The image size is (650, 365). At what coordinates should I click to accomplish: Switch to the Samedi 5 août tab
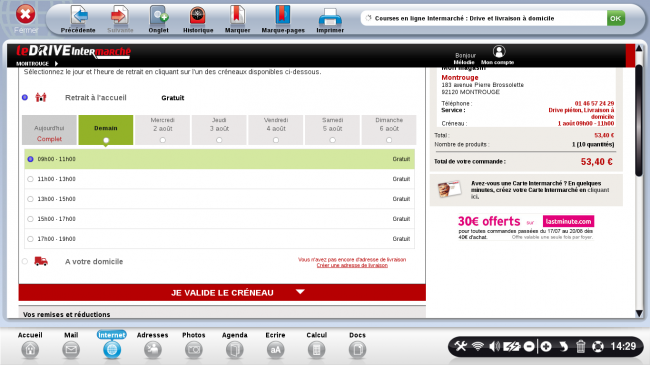[x=332, y=130]
